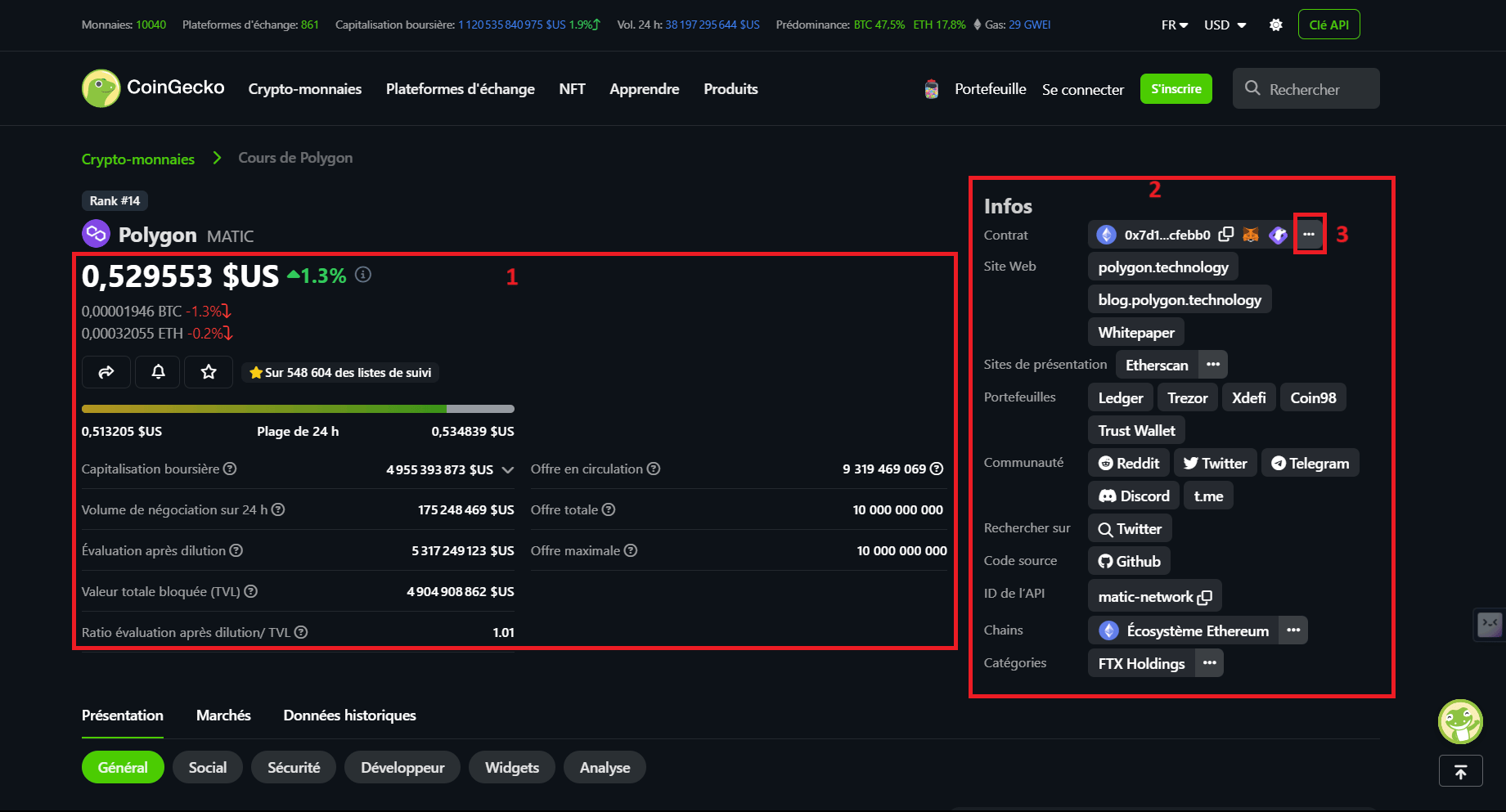Open help icon for Volume de négociation
Viewport: 1506px width, 812px height.
[x=278, y=509]
